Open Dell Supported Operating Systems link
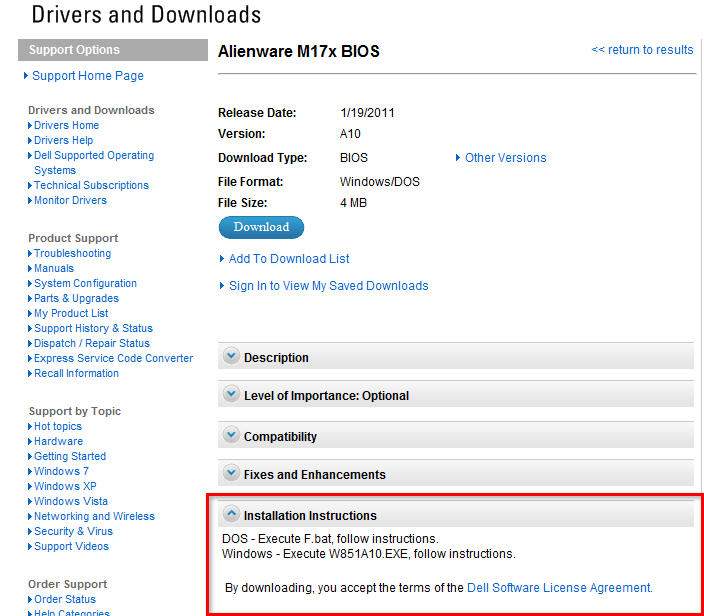Screen dimensions: 704x616 tap(94, 163)
